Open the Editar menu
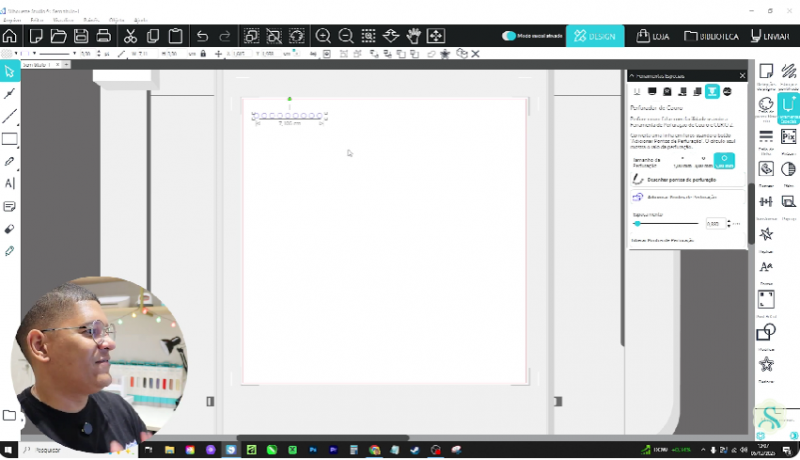Viewport: 800px width, 460px height. (37, 20)
